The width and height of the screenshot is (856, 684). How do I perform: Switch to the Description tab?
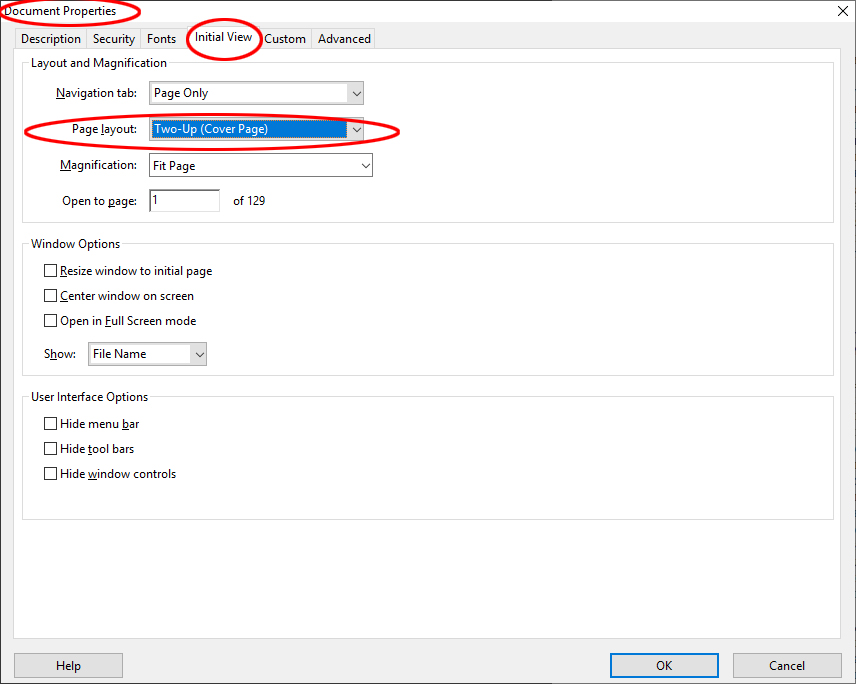pyautogui.click(x=51, y=39)
